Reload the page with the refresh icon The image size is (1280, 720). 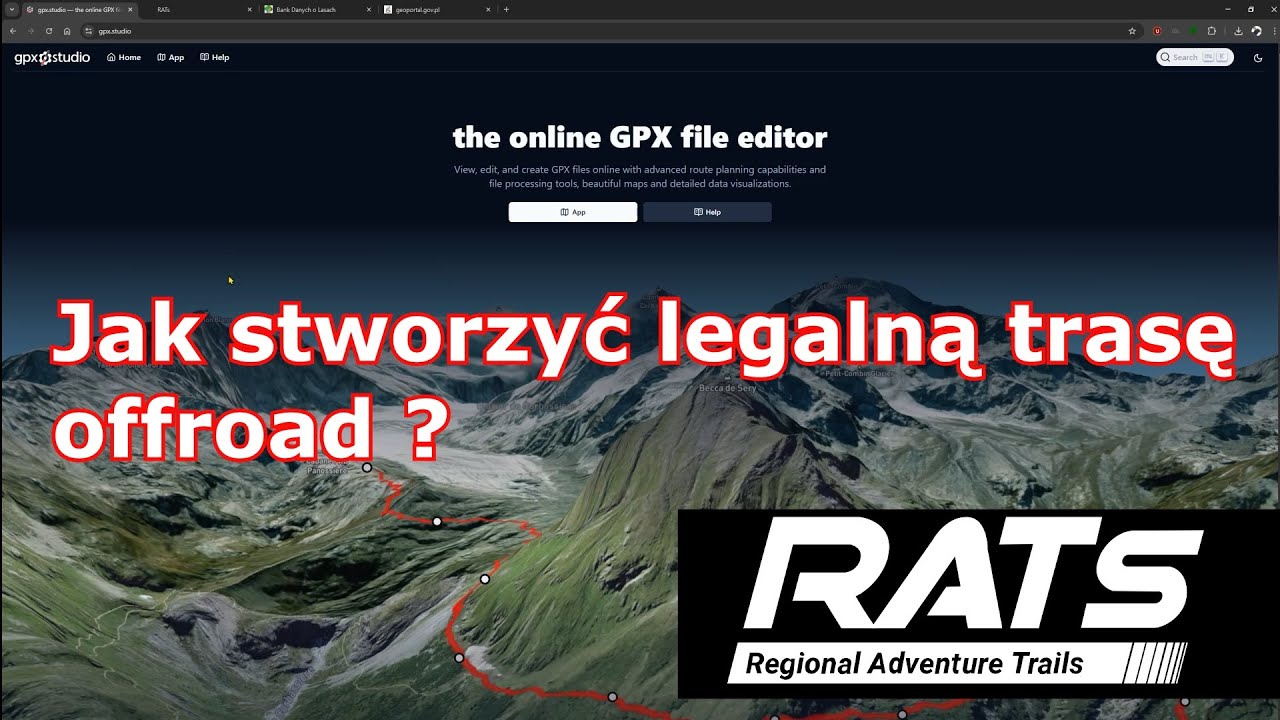pyautogui.click(x=49, y=31)
